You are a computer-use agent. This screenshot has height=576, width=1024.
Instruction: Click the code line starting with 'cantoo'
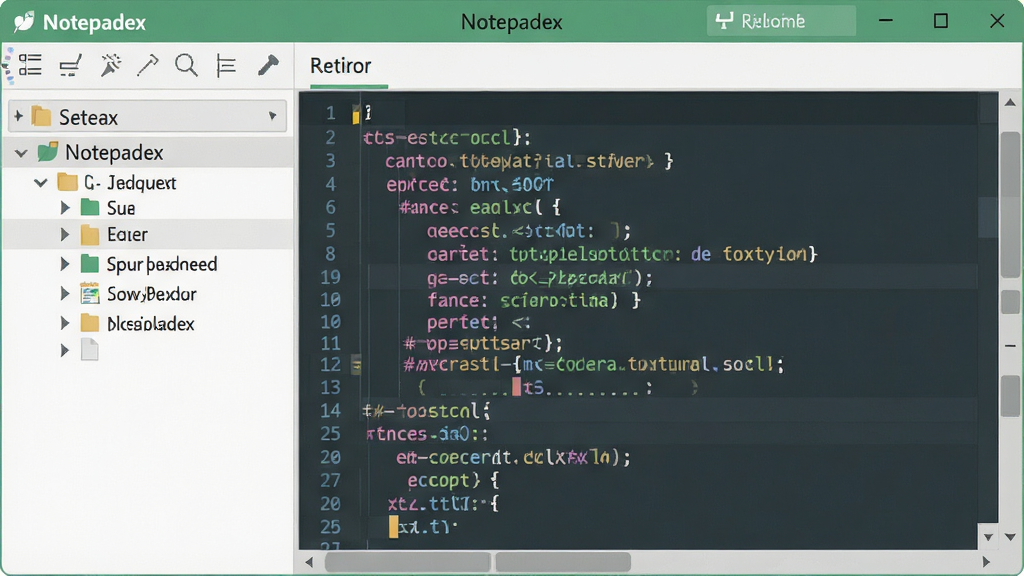point(529,161)
